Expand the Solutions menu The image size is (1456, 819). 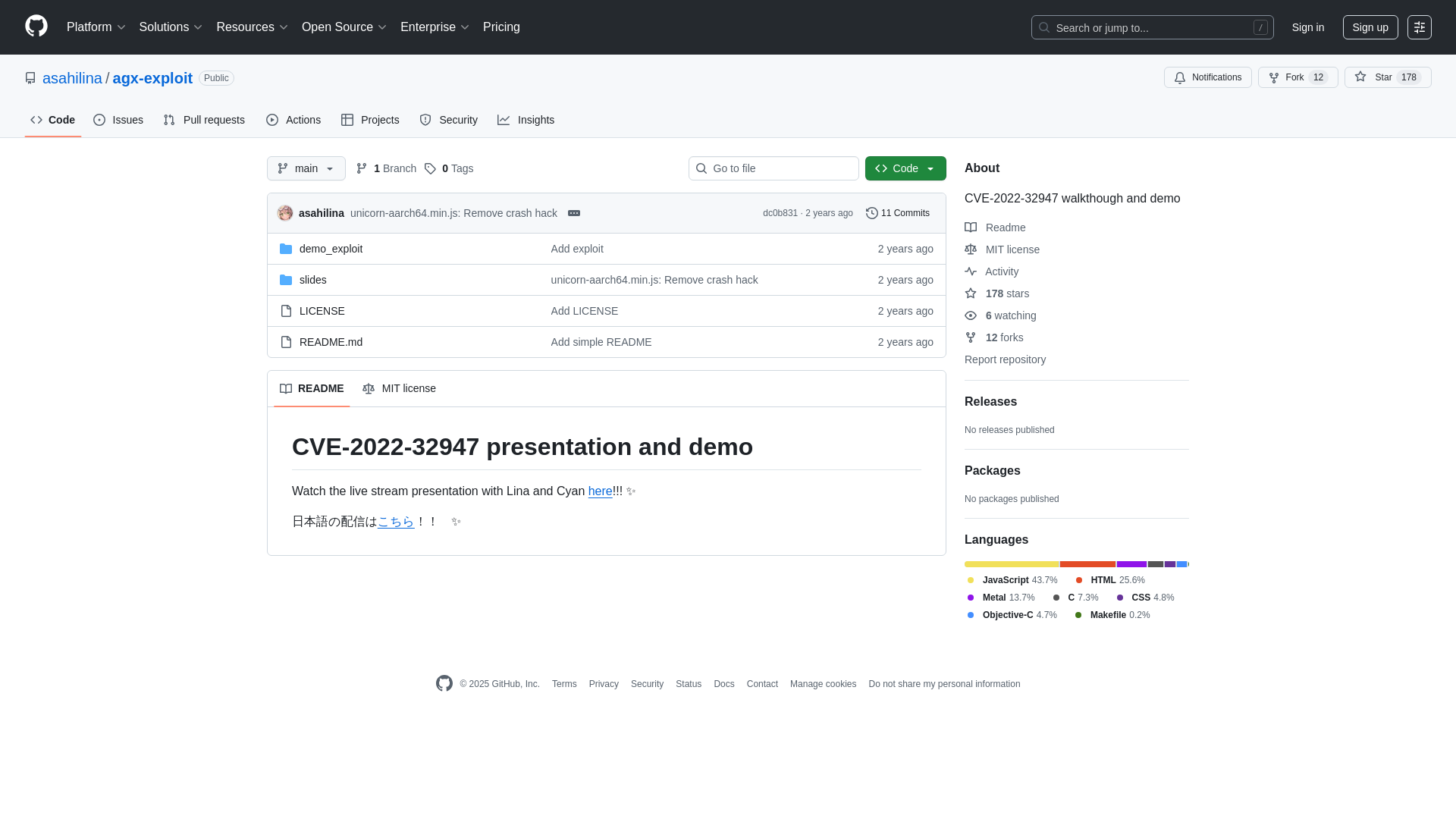pyautogui.click(x=171, y=27)
